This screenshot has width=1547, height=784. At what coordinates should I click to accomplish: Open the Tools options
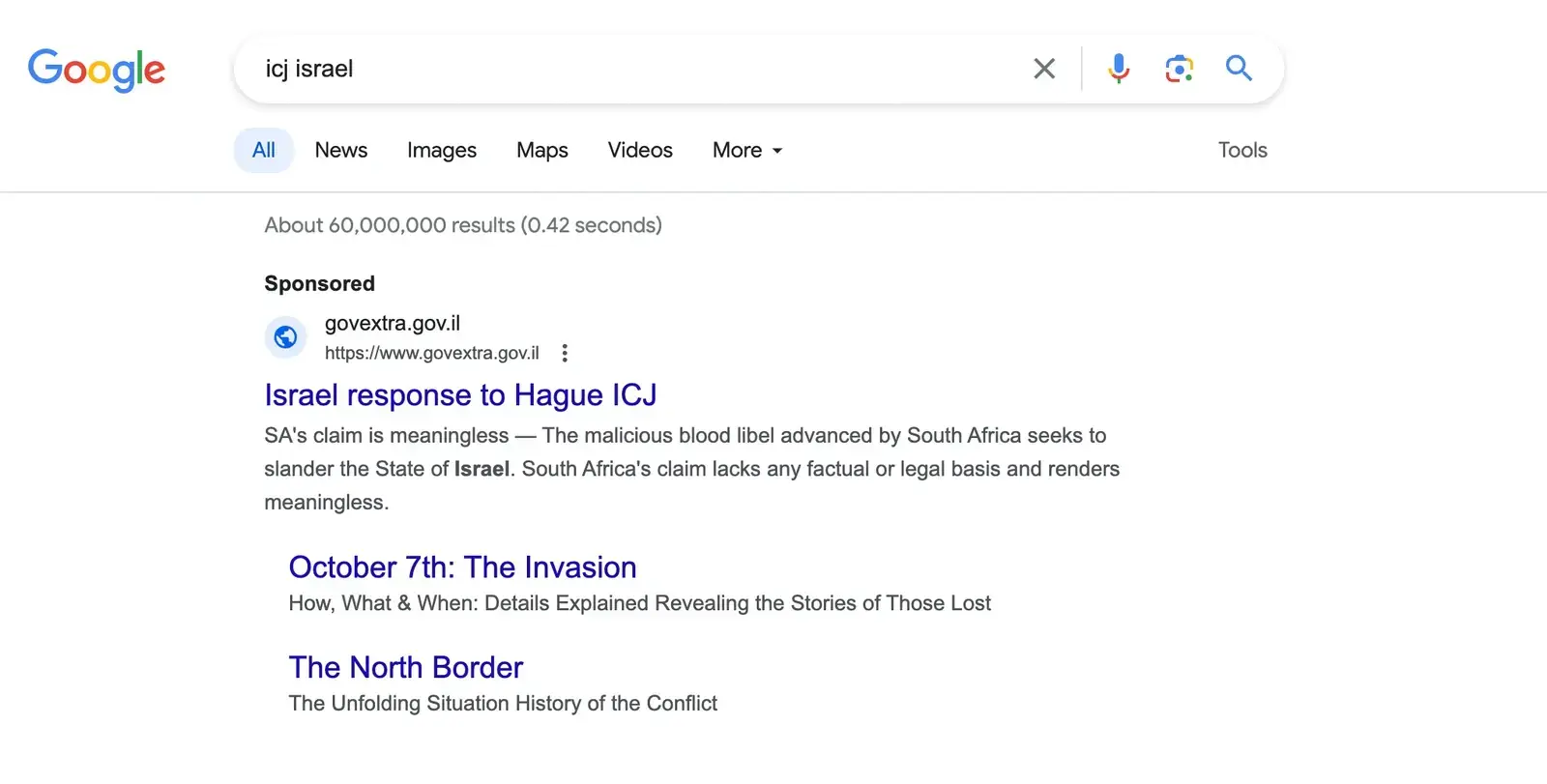[x=1241, y=150]
